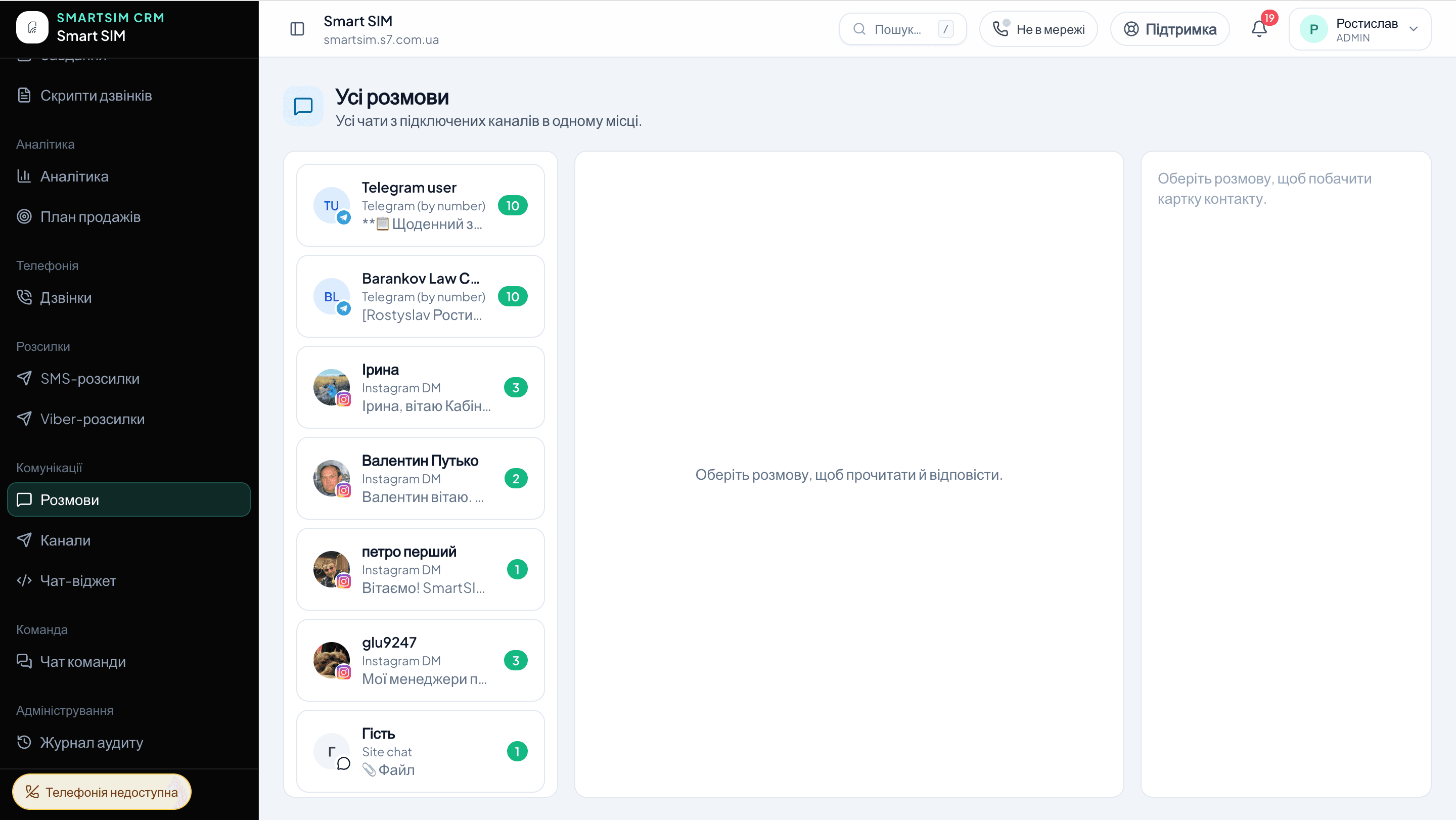Click the Viber-розсилки label
Viewport: 1456px width, 820px height.
[93, 419]
